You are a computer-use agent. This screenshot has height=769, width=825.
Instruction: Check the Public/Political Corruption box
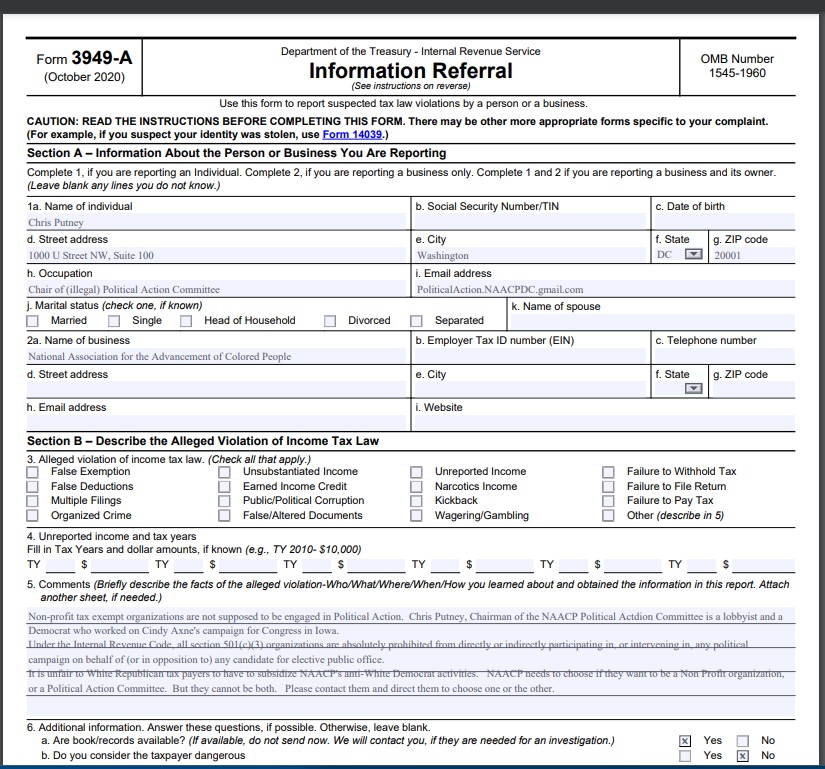225,501
